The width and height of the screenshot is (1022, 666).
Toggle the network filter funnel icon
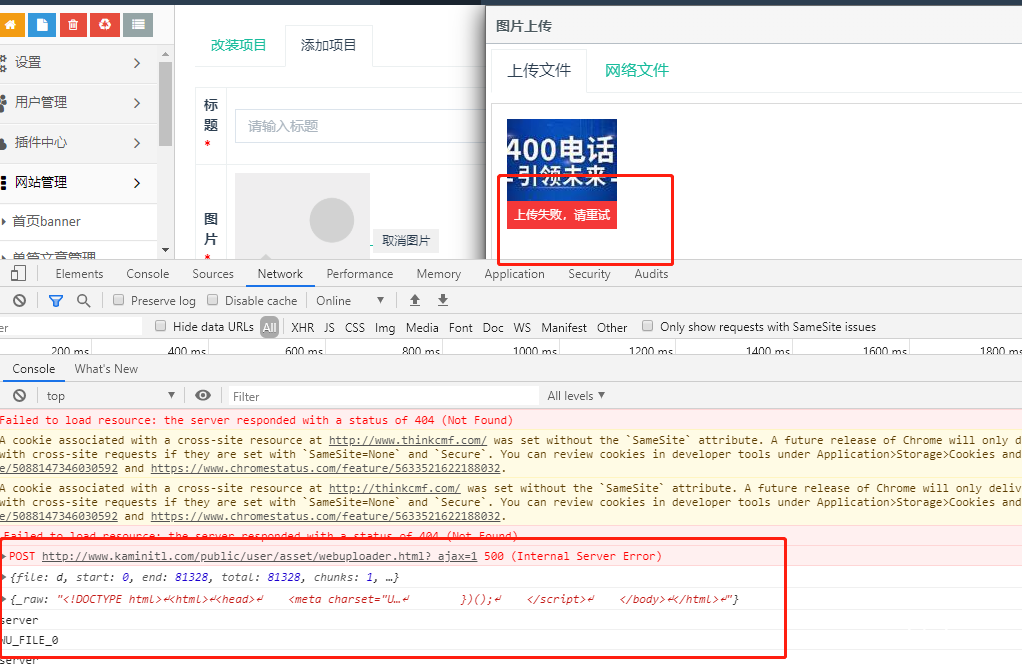[x=56, y=300]
